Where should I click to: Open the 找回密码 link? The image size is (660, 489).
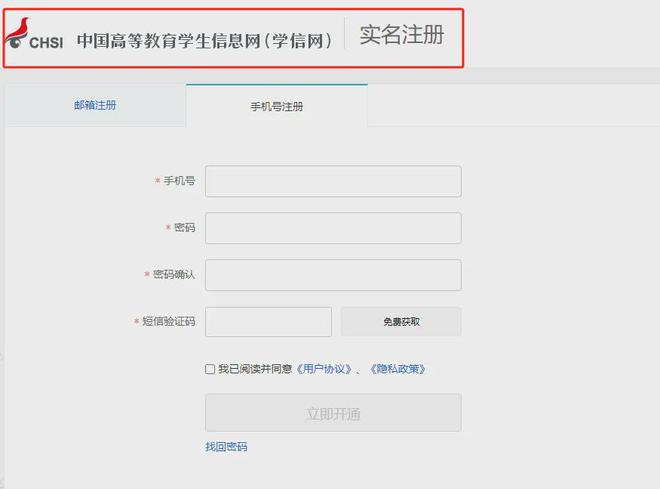pos(226,446)
